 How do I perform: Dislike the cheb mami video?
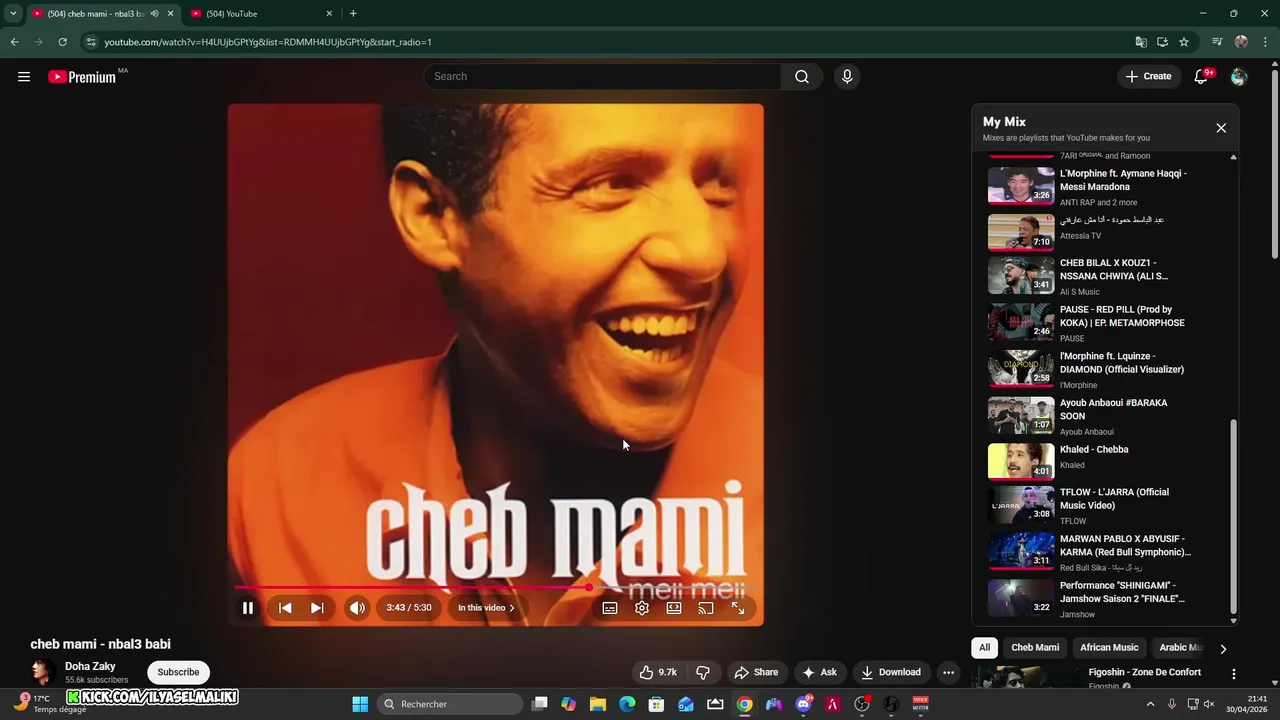coord(703,672)
